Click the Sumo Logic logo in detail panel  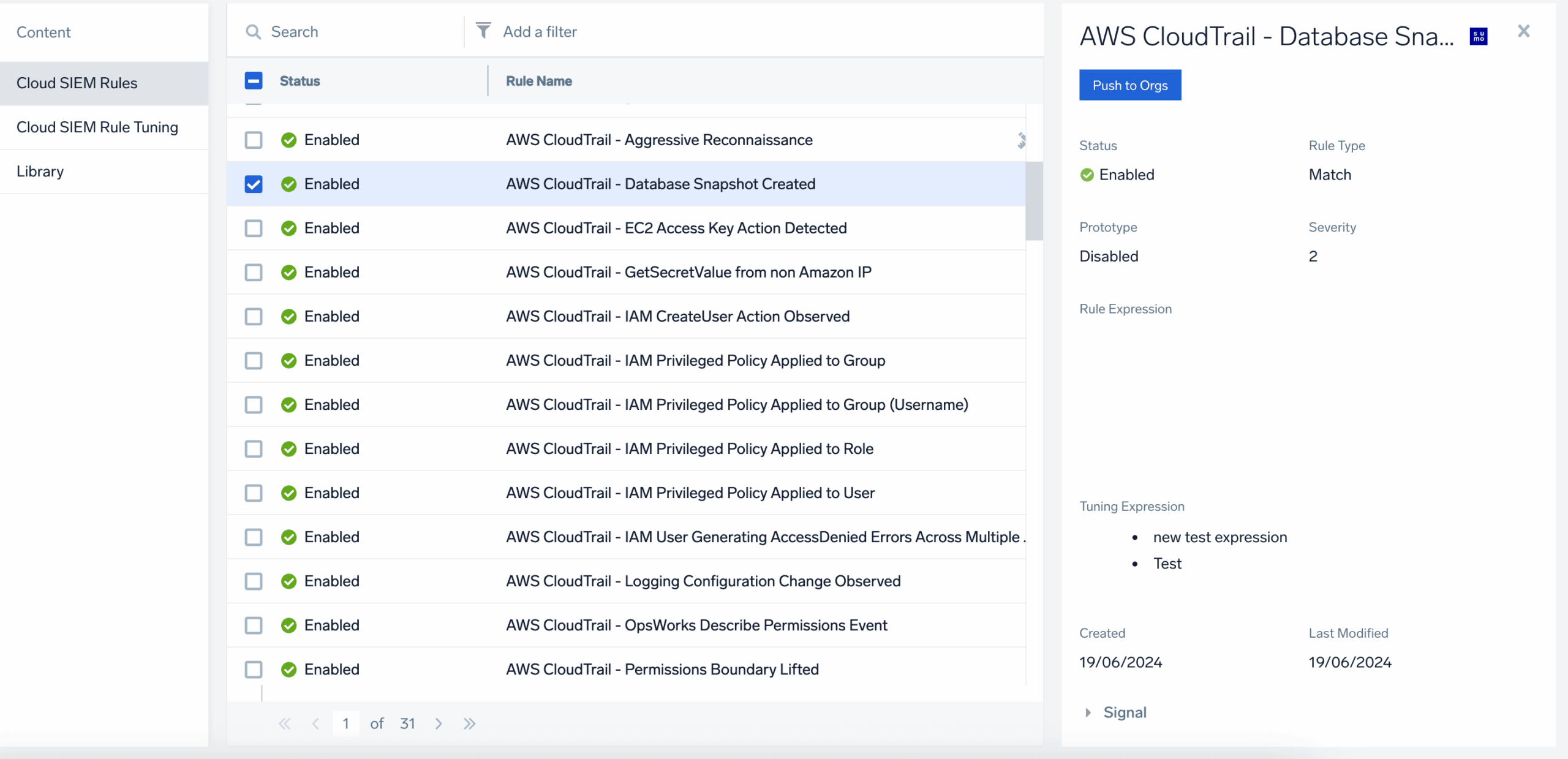pos(1478,37)
